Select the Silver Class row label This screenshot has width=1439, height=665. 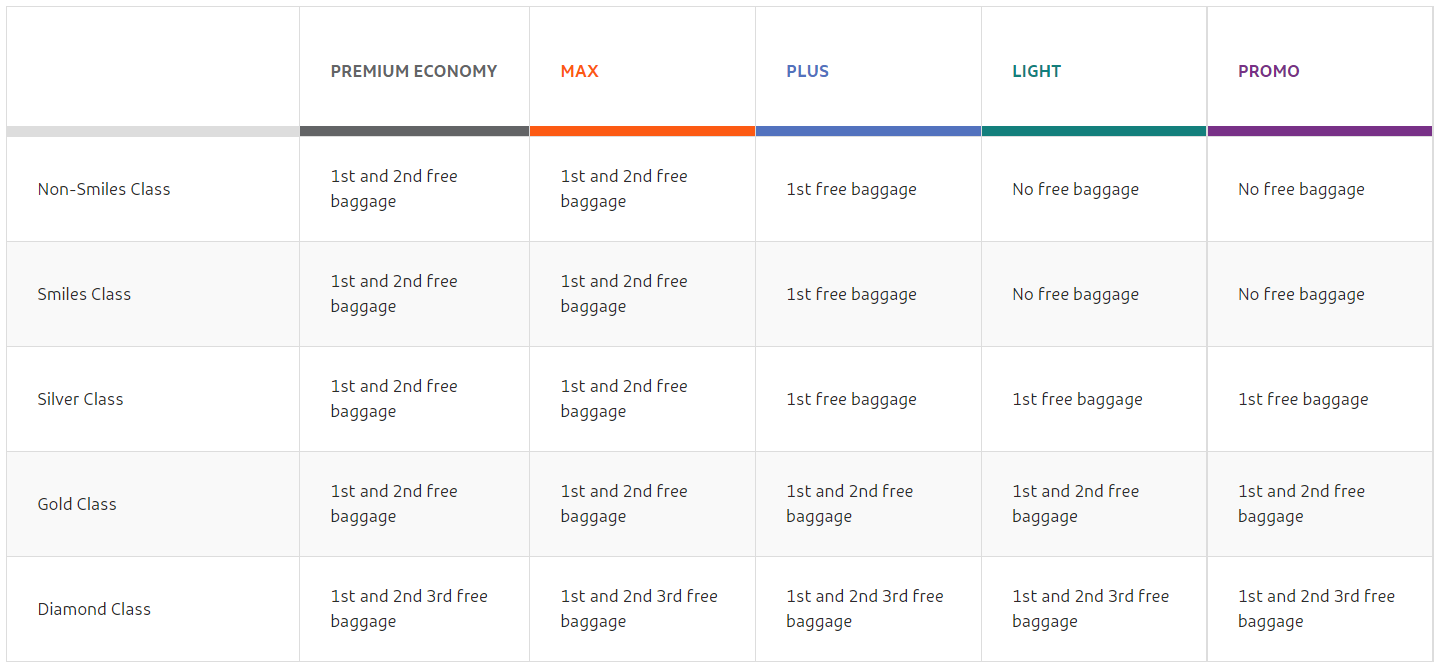80,399
